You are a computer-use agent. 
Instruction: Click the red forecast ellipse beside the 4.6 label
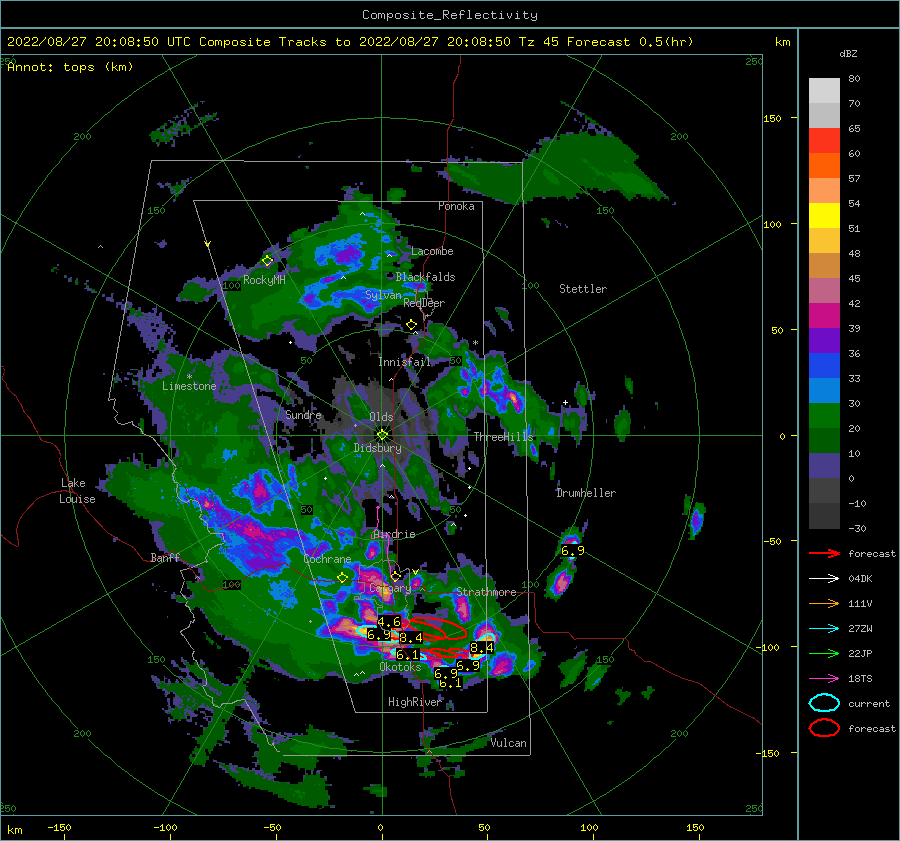[x=438, y=628]
